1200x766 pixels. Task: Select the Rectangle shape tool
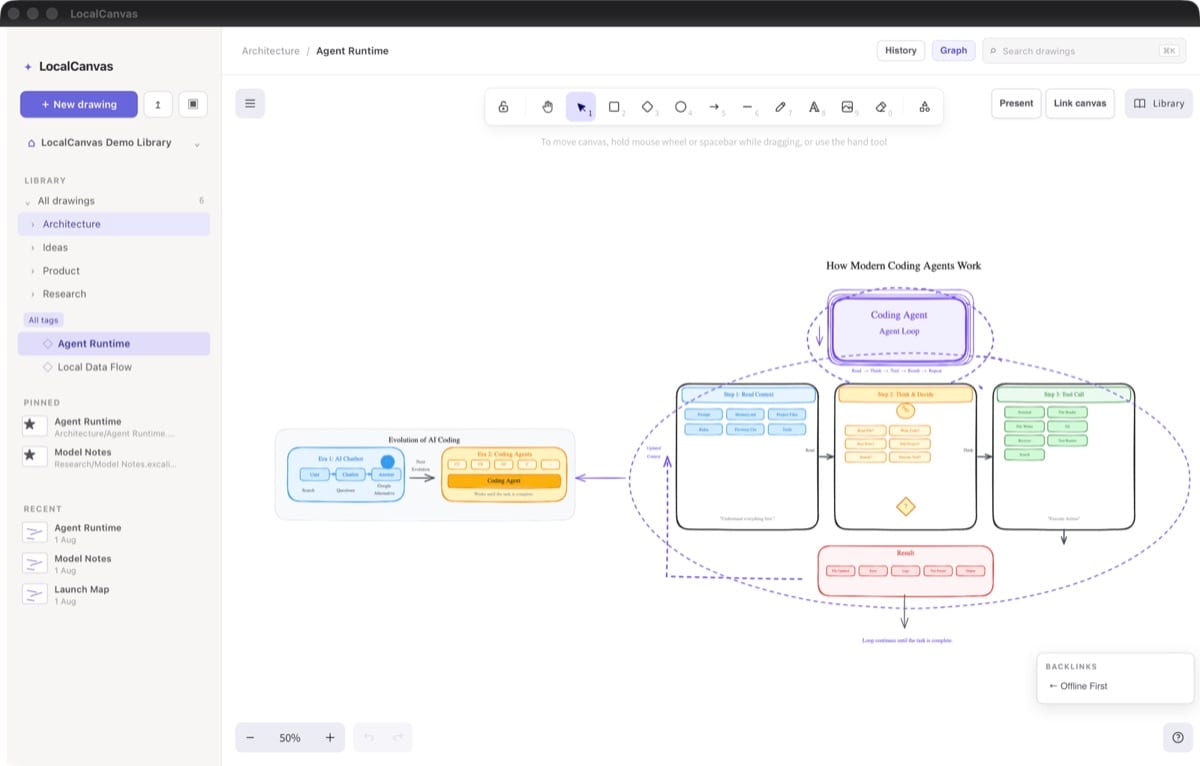pos(614,107)
